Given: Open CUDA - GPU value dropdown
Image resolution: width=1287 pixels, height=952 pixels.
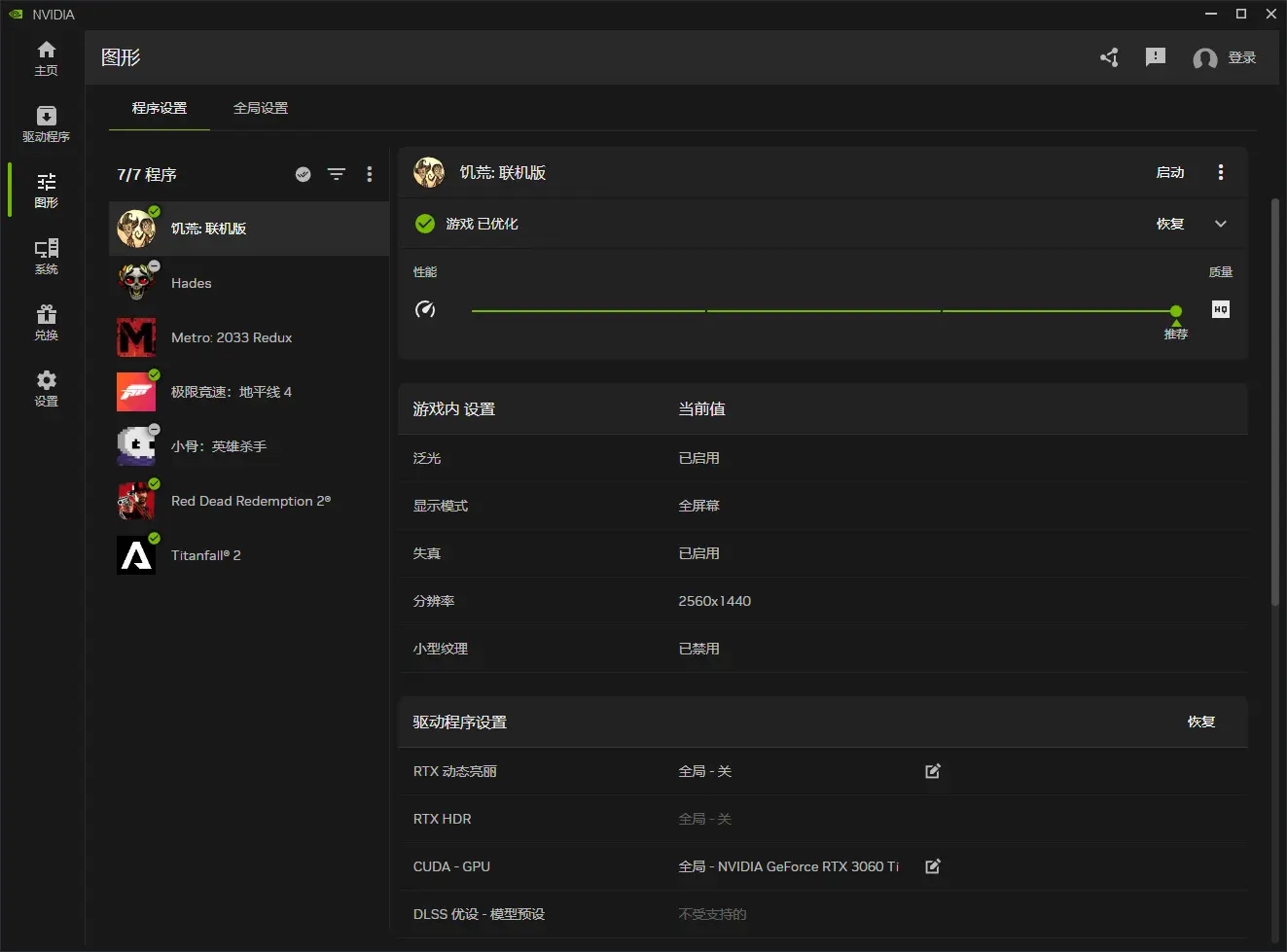Looking at the screenshot, I should [789, 866].
